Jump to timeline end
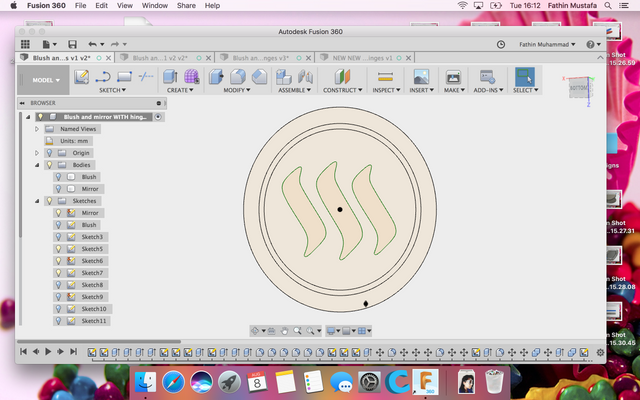This screenshot has width=640, height=400. [73, 351]
